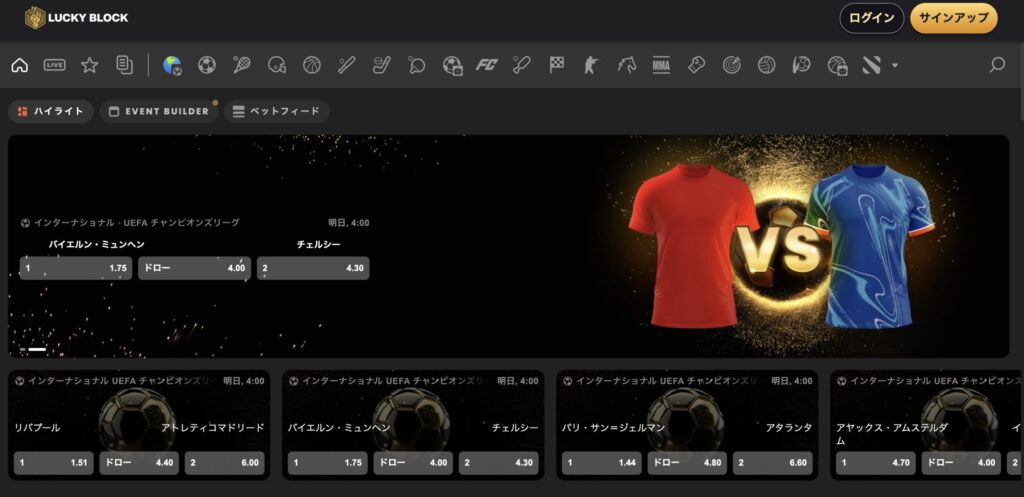Select the table tennis paddle icon

point(417,65)
